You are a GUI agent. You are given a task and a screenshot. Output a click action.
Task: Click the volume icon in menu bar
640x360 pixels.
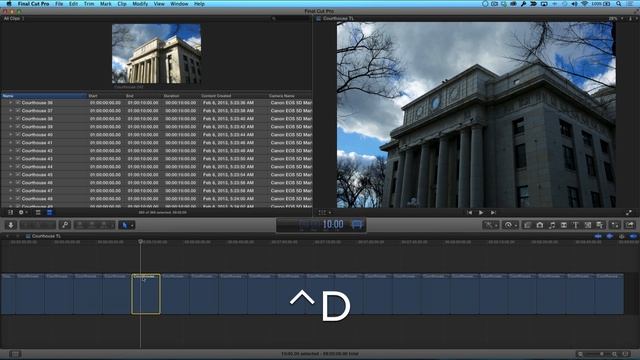coord(574,4)
